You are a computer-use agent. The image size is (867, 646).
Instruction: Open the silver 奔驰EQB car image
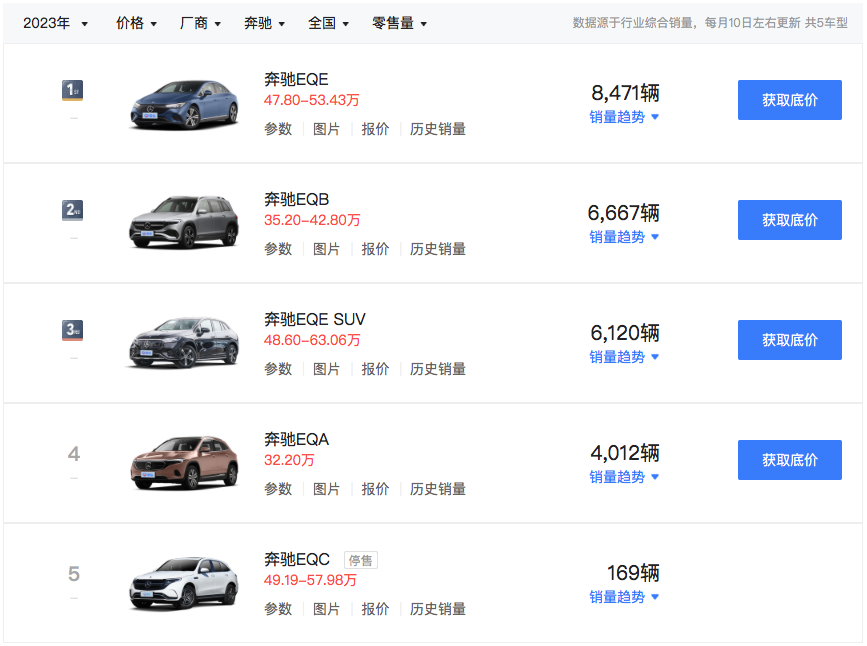[184, 222]
